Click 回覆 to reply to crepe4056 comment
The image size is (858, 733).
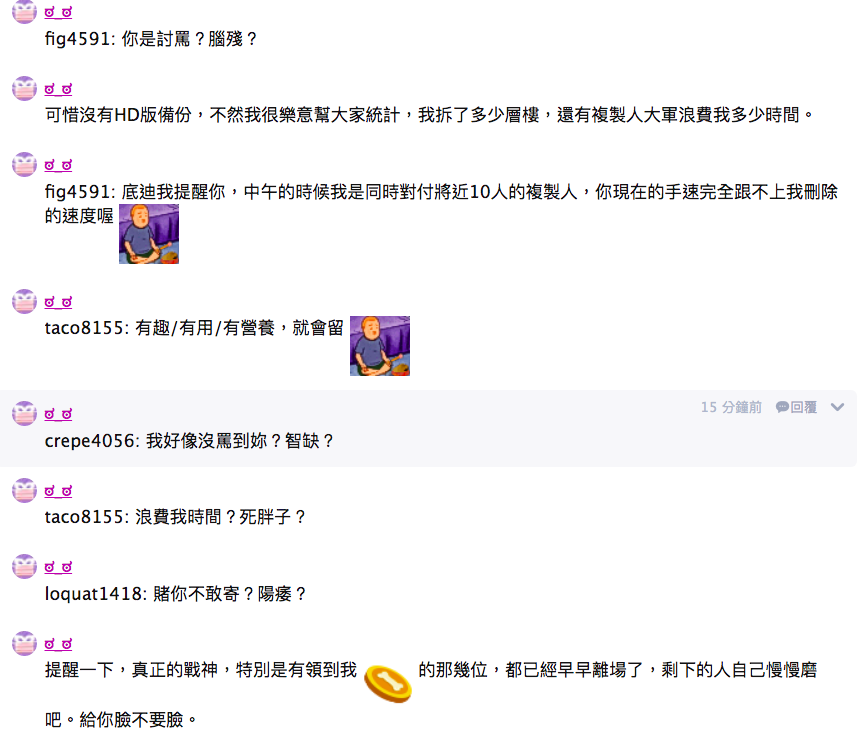pos(803,407)
